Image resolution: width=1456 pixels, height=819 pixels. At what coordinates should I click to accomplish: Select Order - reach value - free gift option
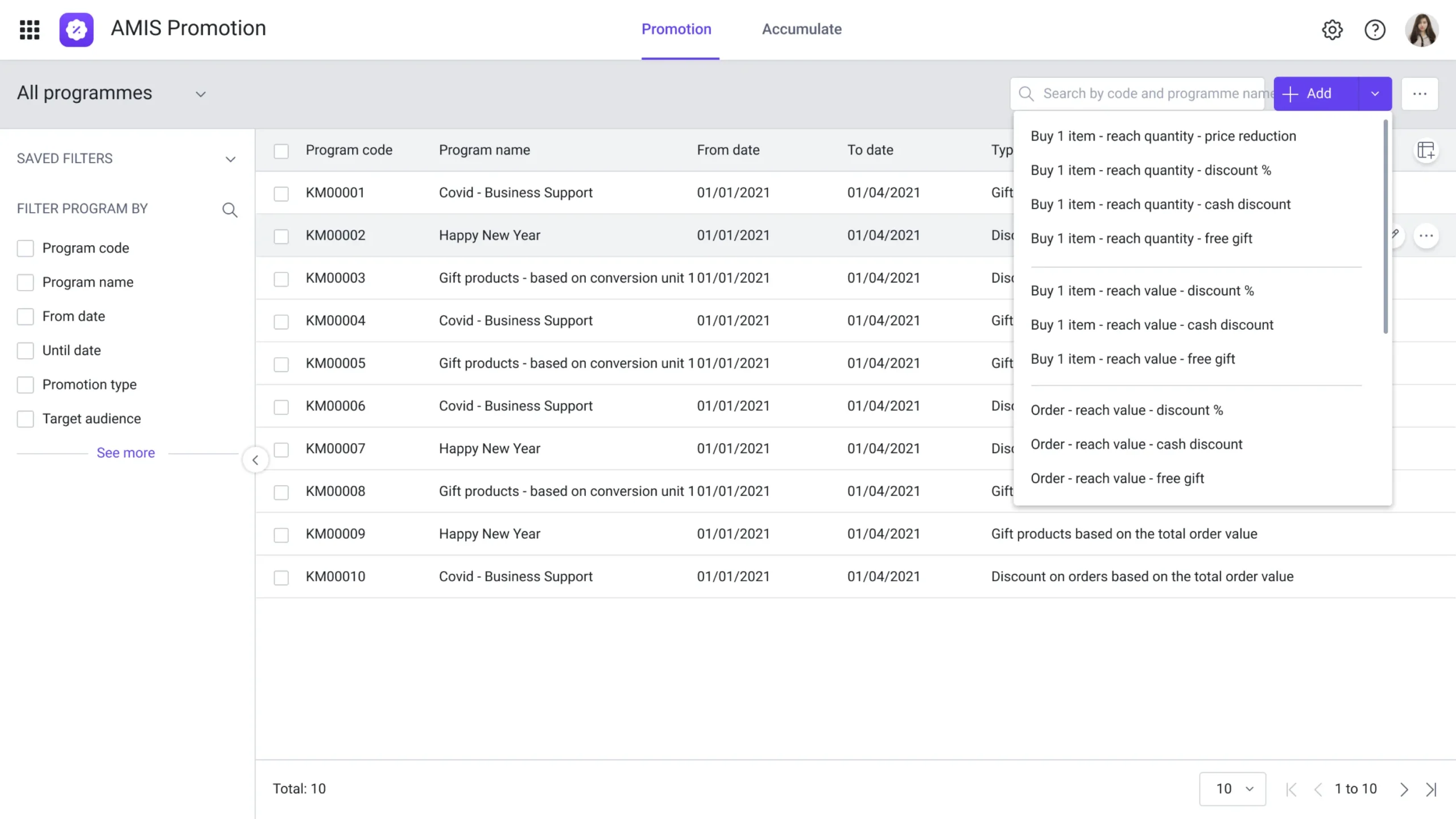(x=1117, y=478)
